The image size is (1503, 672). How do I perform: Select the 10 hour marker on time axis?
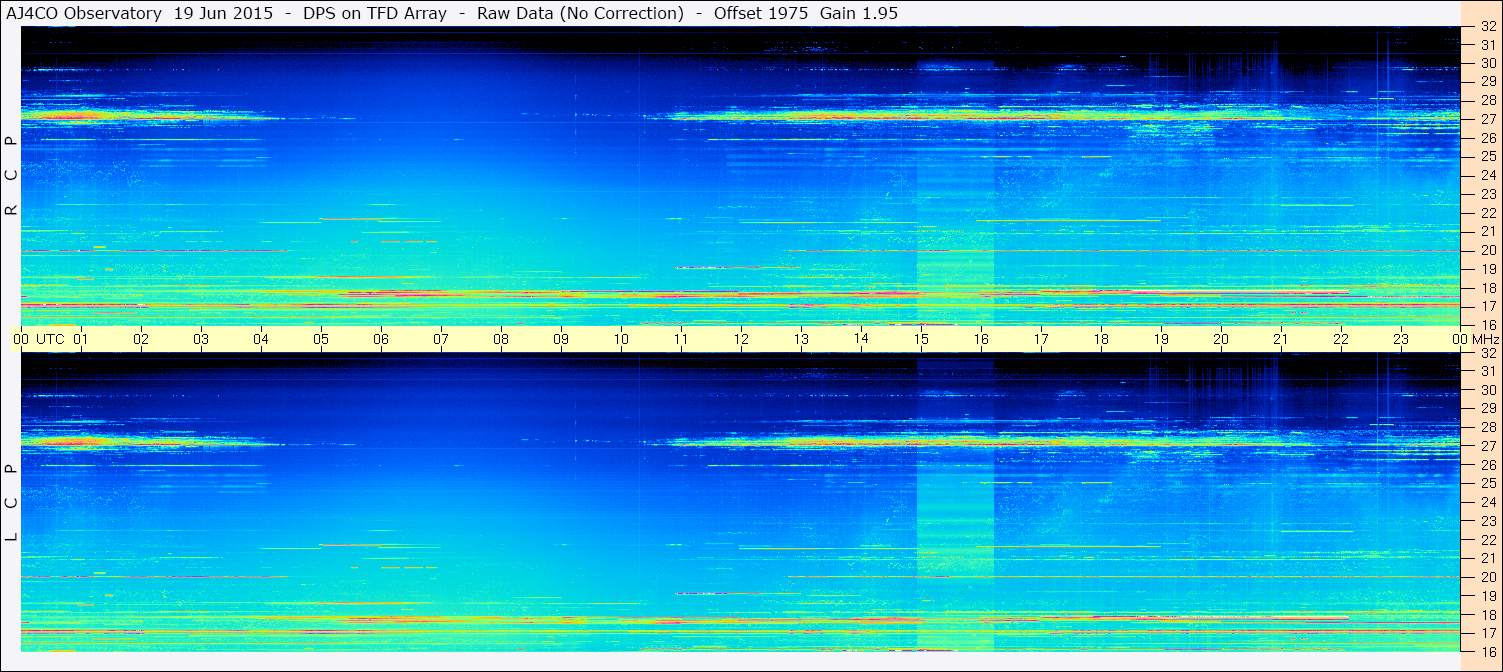tap(621, 339)
